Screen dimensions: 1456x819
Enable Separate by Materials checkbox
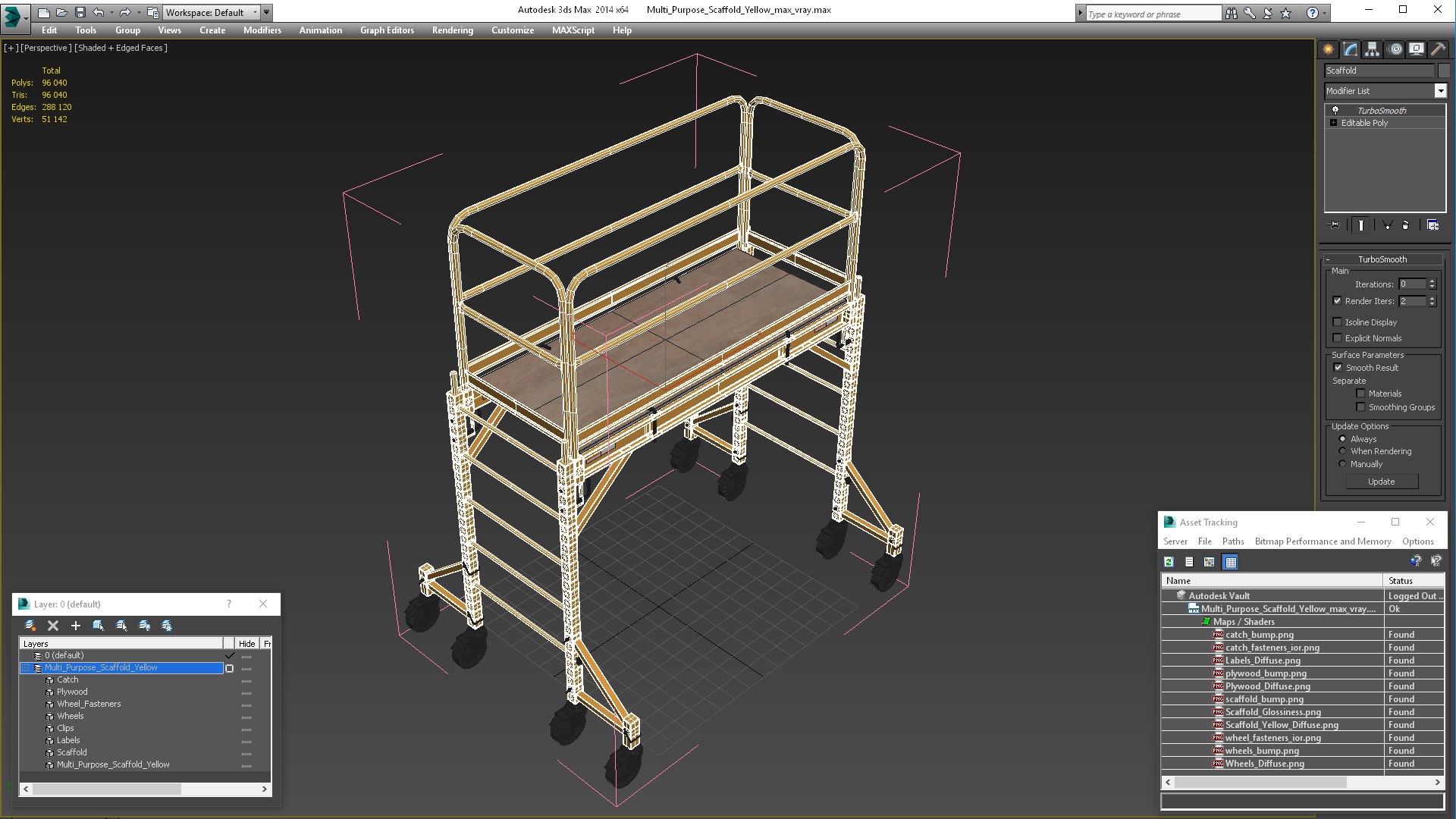1360,394
